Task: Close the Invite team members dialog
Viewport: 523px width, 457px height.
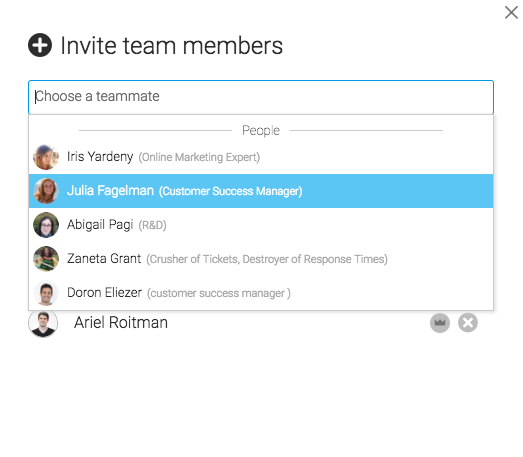Action: tap(511, 13)
